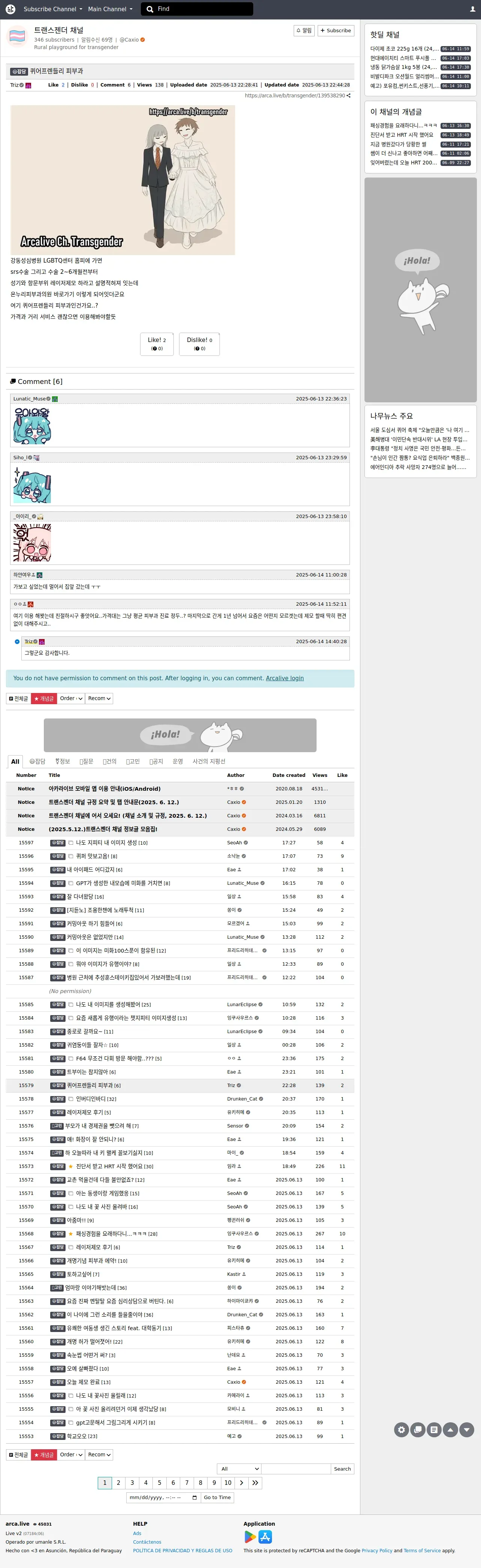Go to page 2 in pagination
The height and width of the screenshot is (1568, 481).
[118, 1483]
